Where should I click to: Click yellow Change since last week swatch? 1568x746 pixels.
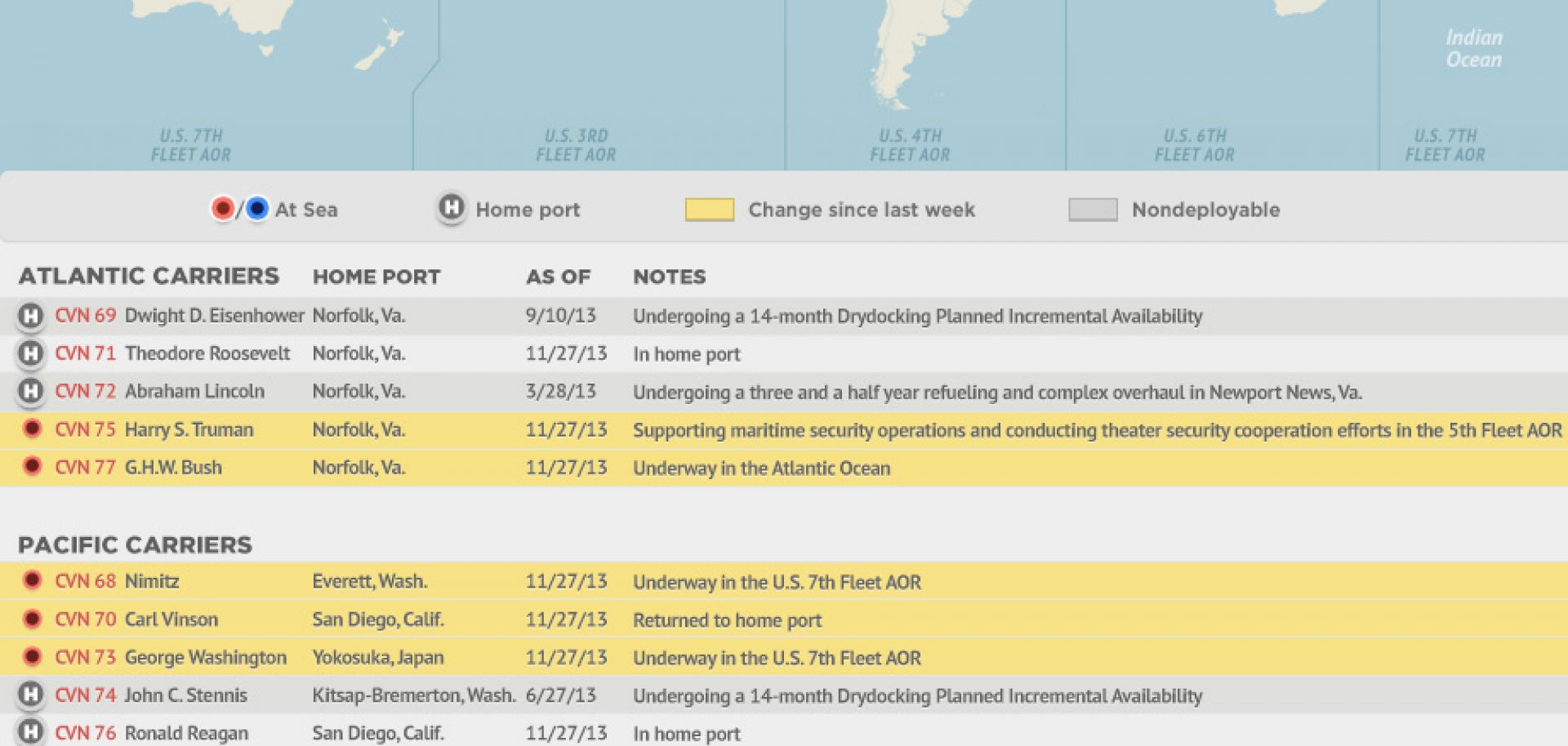(709, 210)
